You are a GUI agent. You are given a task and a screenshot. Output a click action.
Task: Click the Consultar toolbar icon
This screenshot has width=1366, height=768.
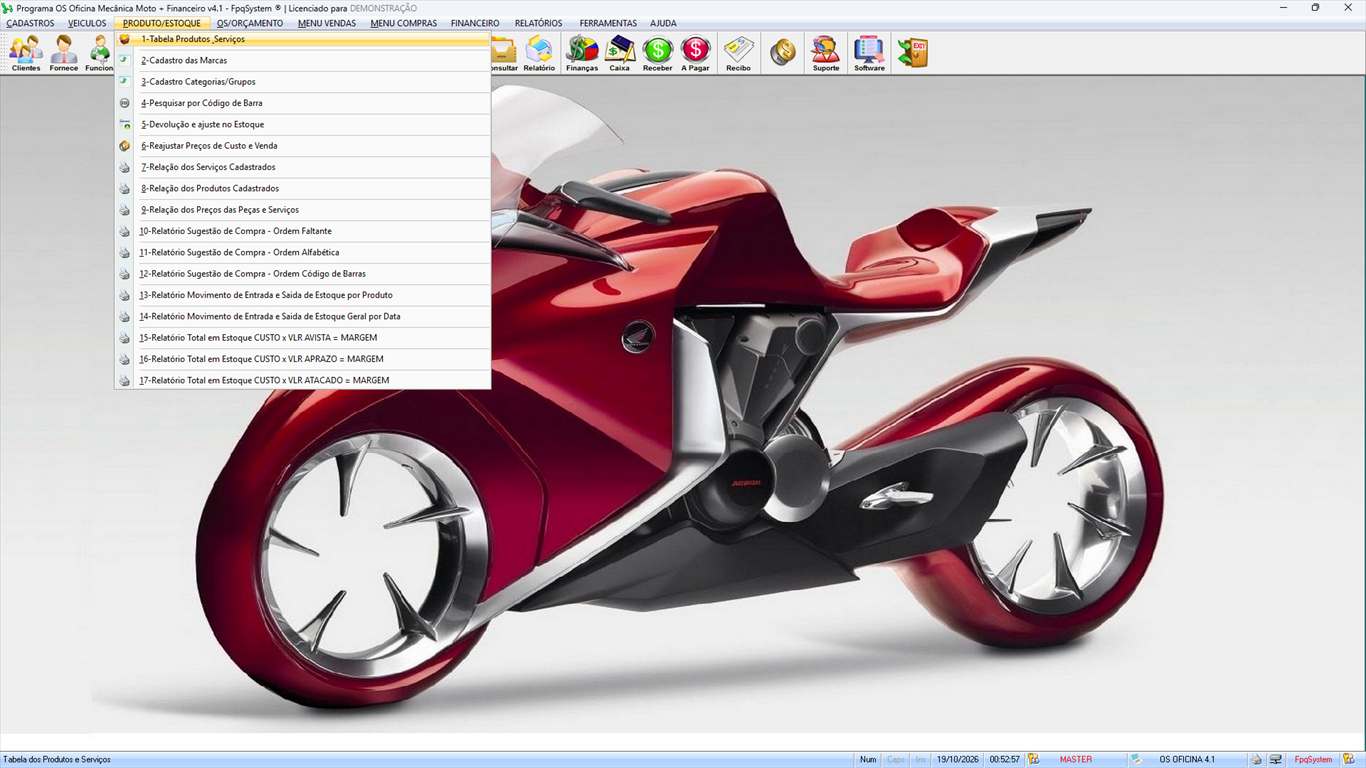coord(503,53)
